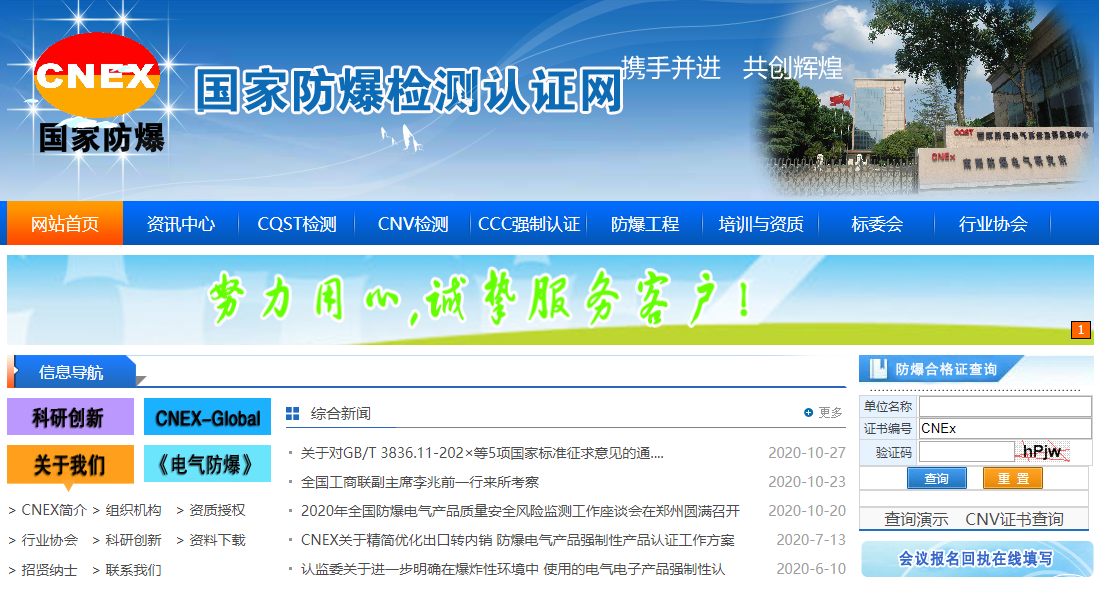1099x589 pixels.
Task: Click the 国家防爆检测认证网 title
Action: (409, 91)
